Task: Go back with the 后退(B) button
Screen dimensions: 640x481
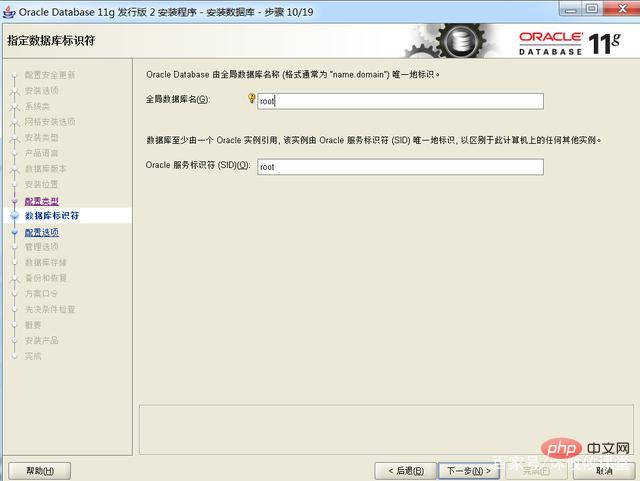Action: point(405,471)
